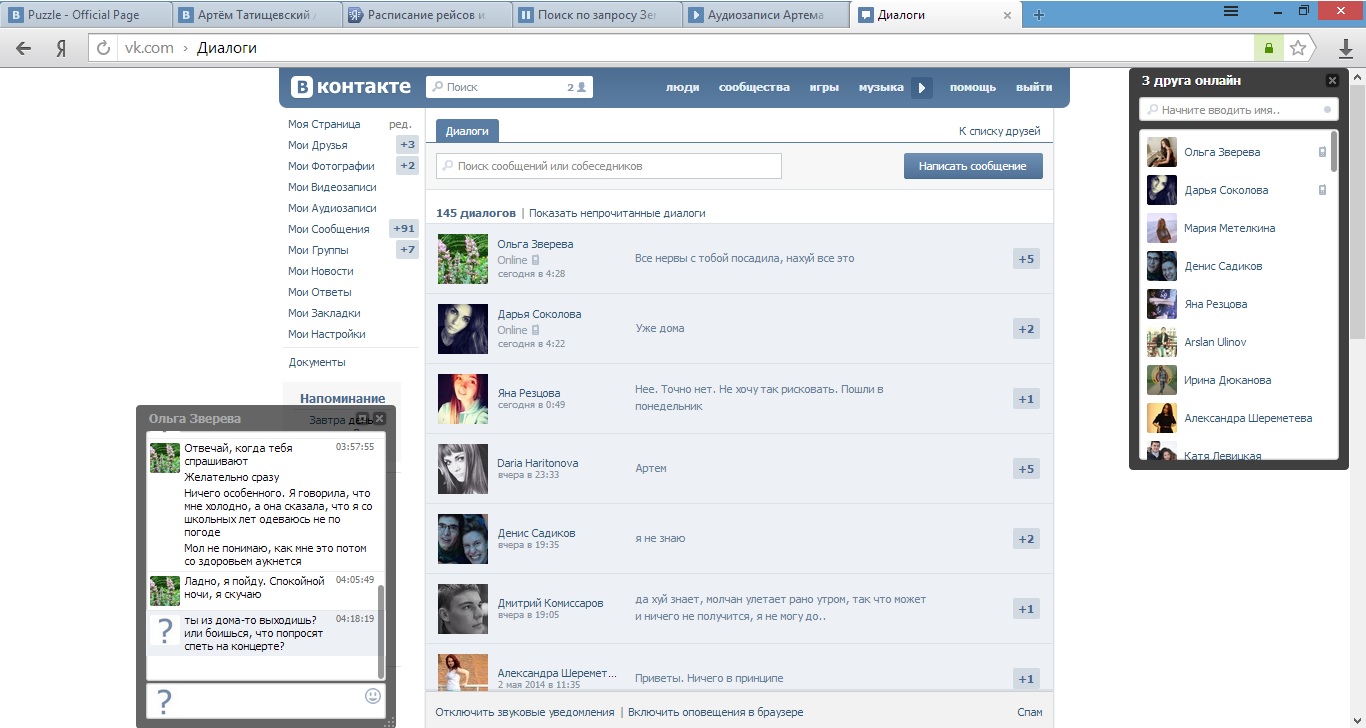1366x728 pixels.
Task: Open Мои Настройки in left menu
Action: [327, 334]
